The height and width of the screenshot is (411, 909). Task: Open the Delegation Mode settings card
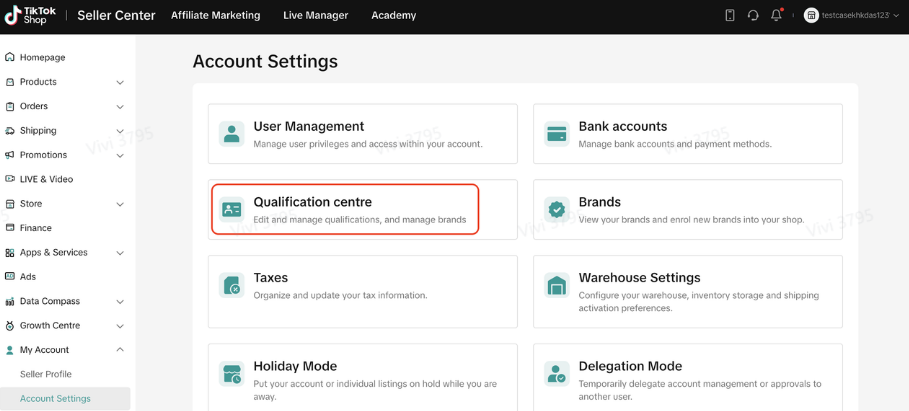(x=687, y=374)
